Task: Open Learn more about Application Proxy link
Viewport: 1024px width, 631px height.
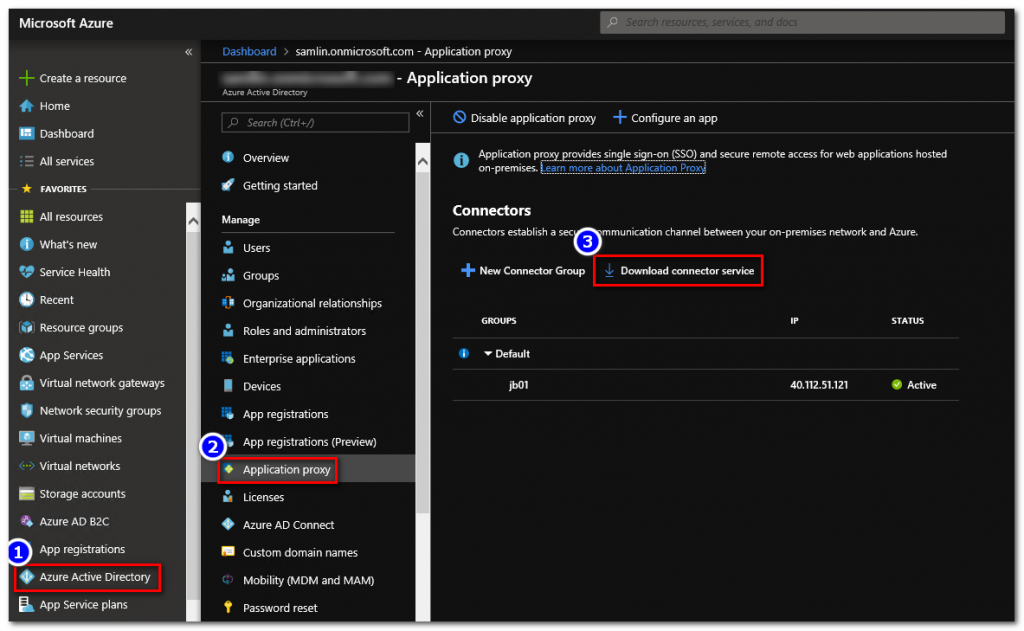Action: point(623,168)
